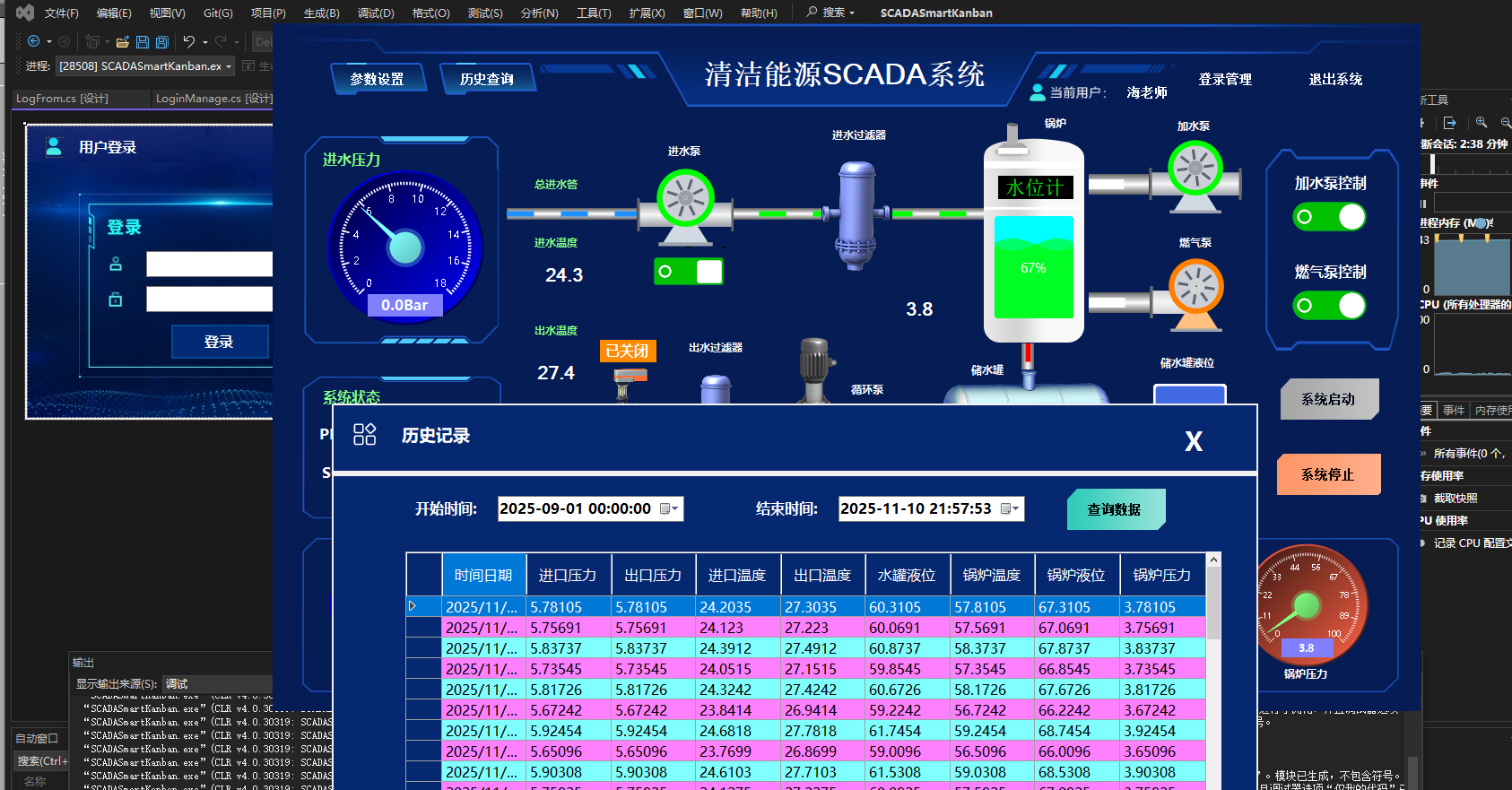Switch to the LoginManage.cs design tab
1512x790 pixels.
(213, 99)
